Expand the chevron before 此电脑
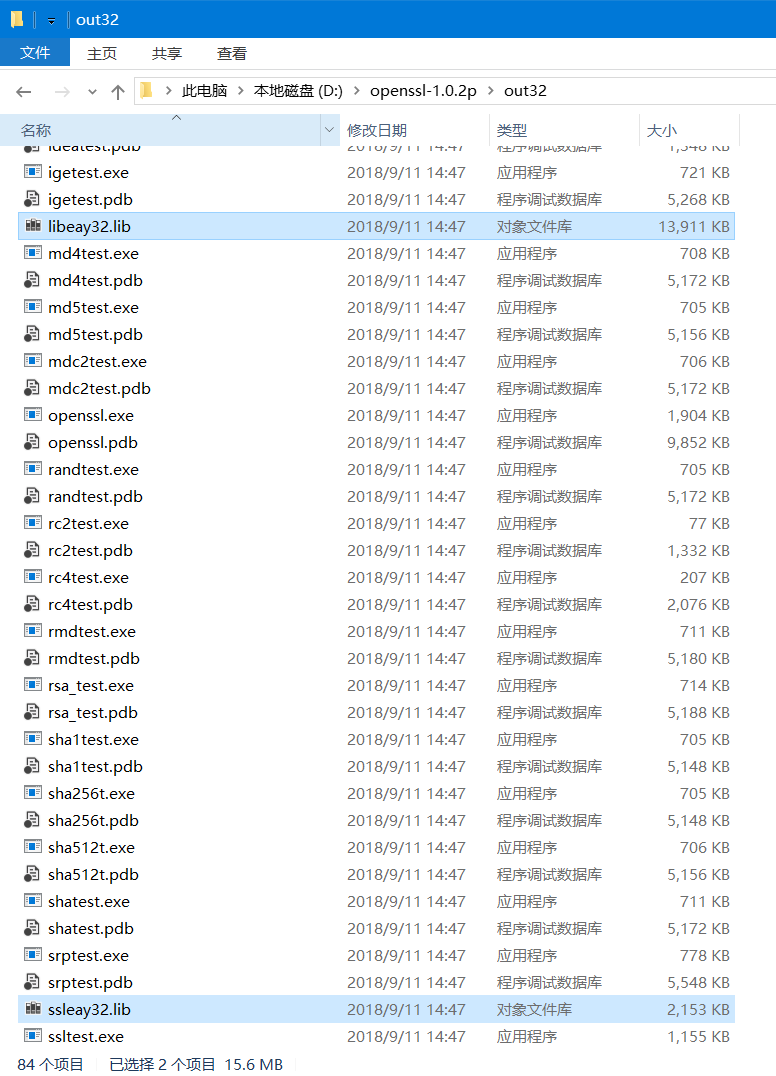The width and height of the screenshot is (776, 1076). (x=168, y=91)
